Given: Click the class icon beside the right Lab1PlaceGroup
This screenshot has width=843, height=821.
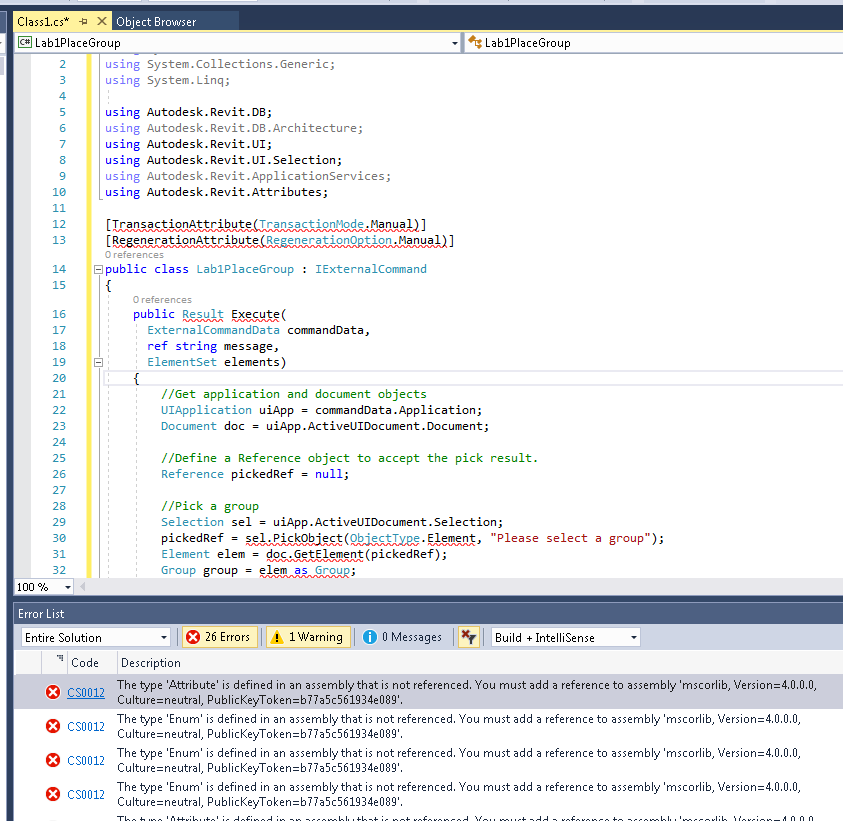Looking at the screenshot, I should click(475, 42).
